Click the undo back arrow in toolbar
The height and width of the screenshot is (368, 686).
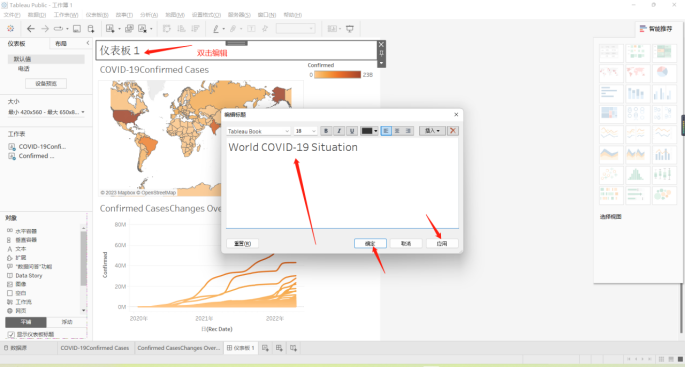tap(31, 28)
